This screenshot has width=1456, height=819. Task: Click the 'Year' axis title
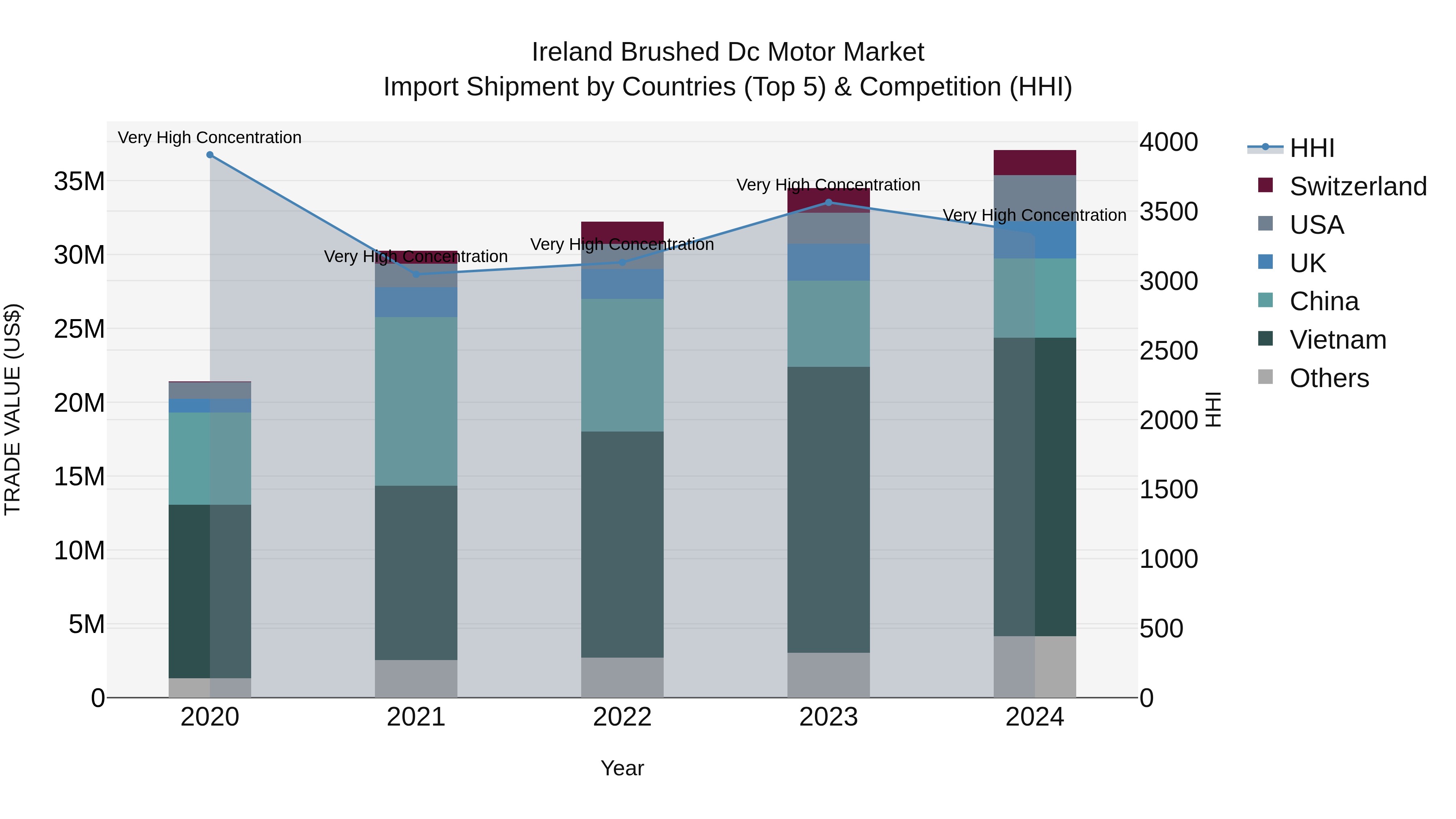622,768
